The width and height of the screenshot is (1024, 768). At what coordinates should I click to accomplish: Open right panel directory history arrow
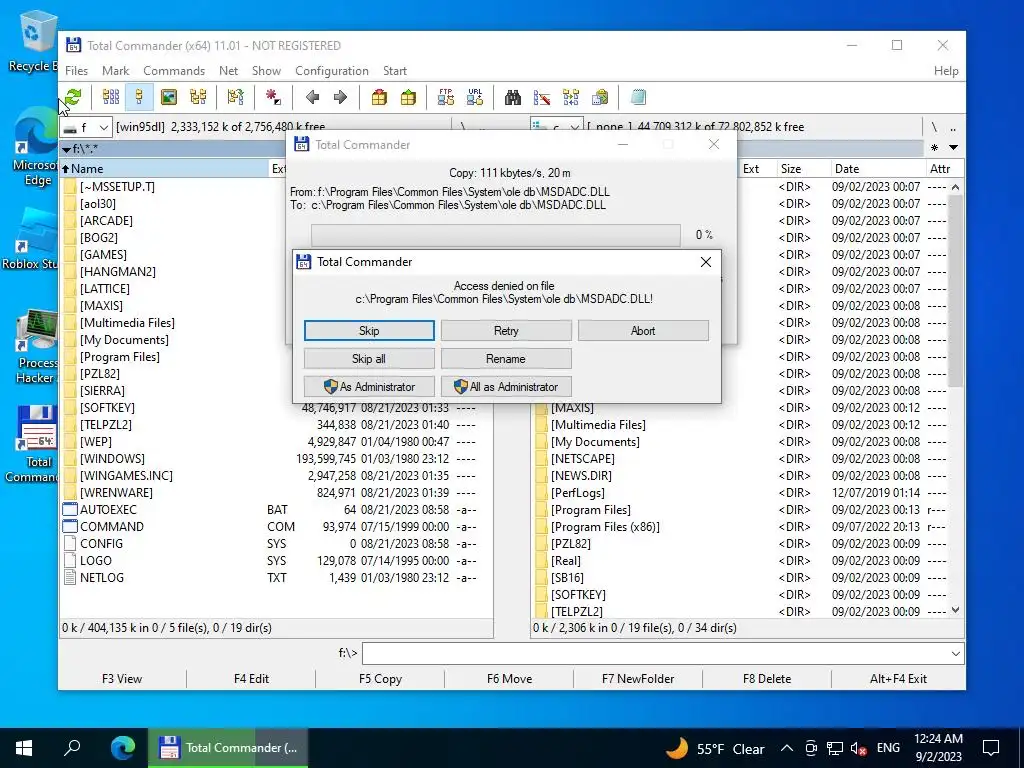(953, 148)
